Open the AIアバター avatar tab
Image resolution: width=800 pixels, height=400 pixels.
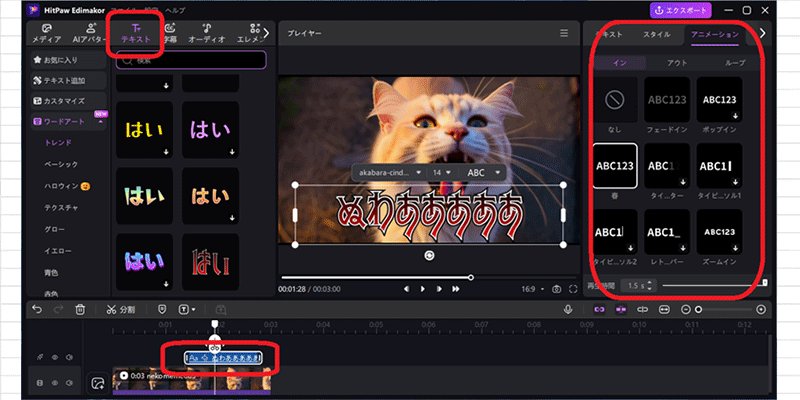(91, 34)
